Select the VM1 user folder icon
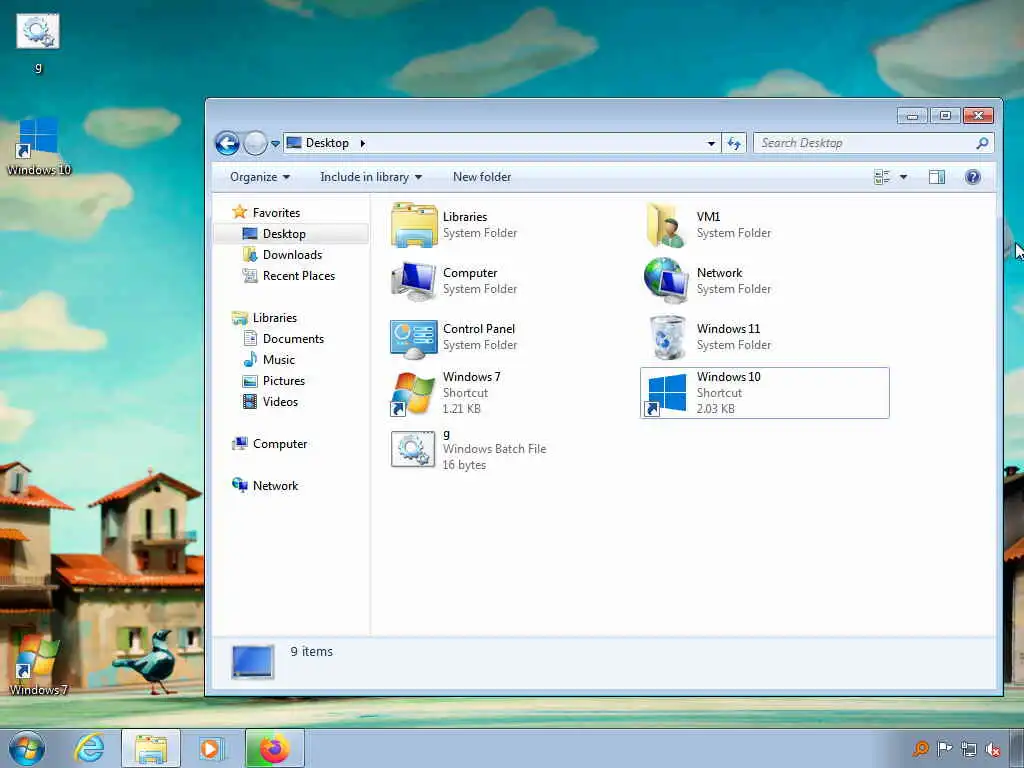This screenshot has height=768, width=1024. [666, 225]
